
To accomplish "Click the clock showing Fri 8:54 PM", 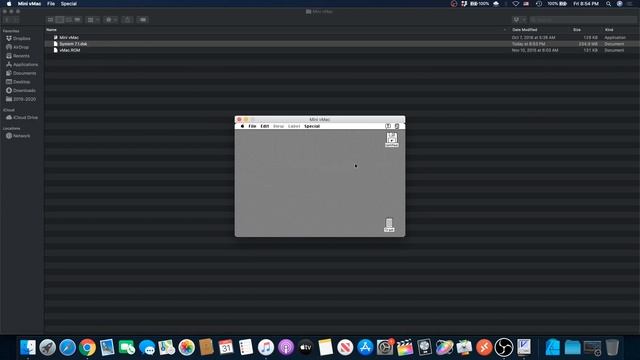I will (x=586, y=4).
